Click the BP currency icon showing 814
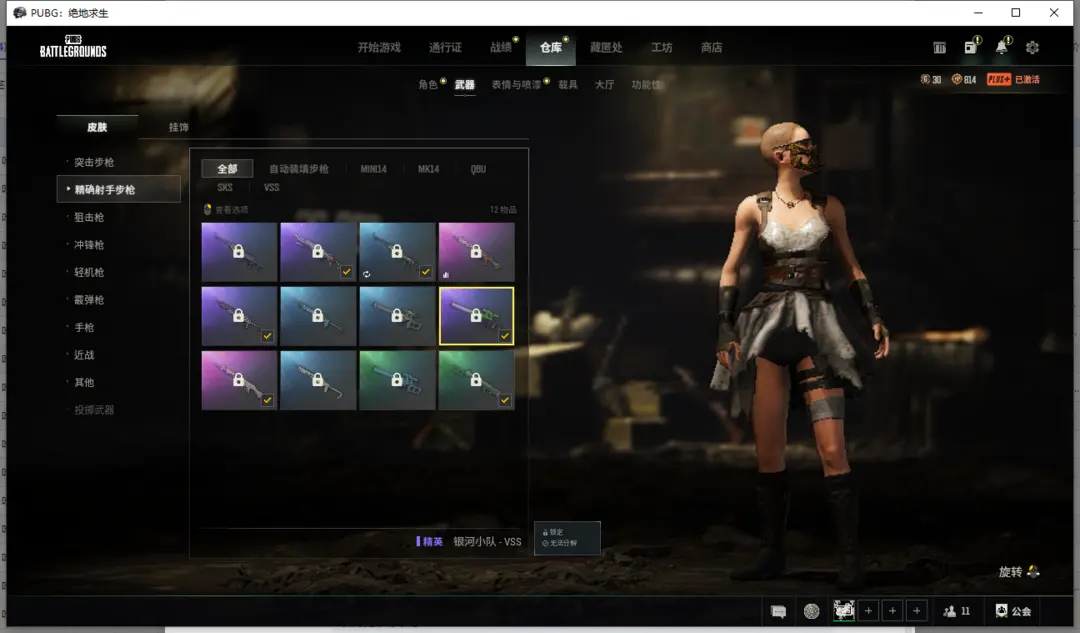The width and height of the screenshot is (1080, 633). (x=957, y=79)
